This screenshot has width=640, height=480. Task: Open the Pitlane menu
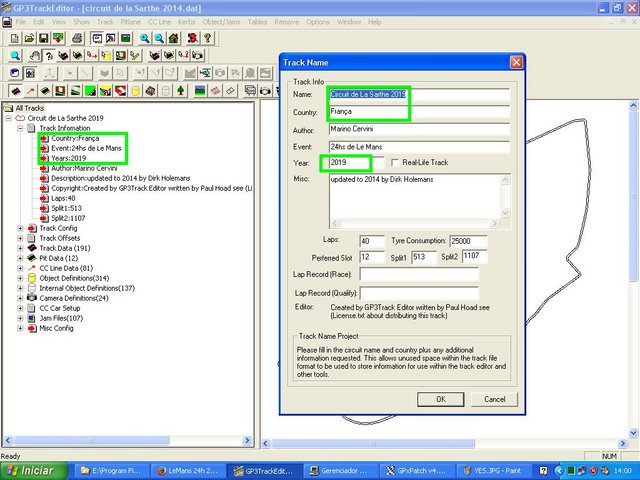131,22
